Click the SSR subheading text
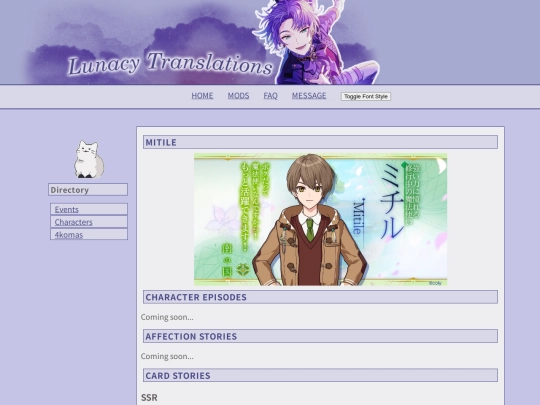 click(149, 397)
